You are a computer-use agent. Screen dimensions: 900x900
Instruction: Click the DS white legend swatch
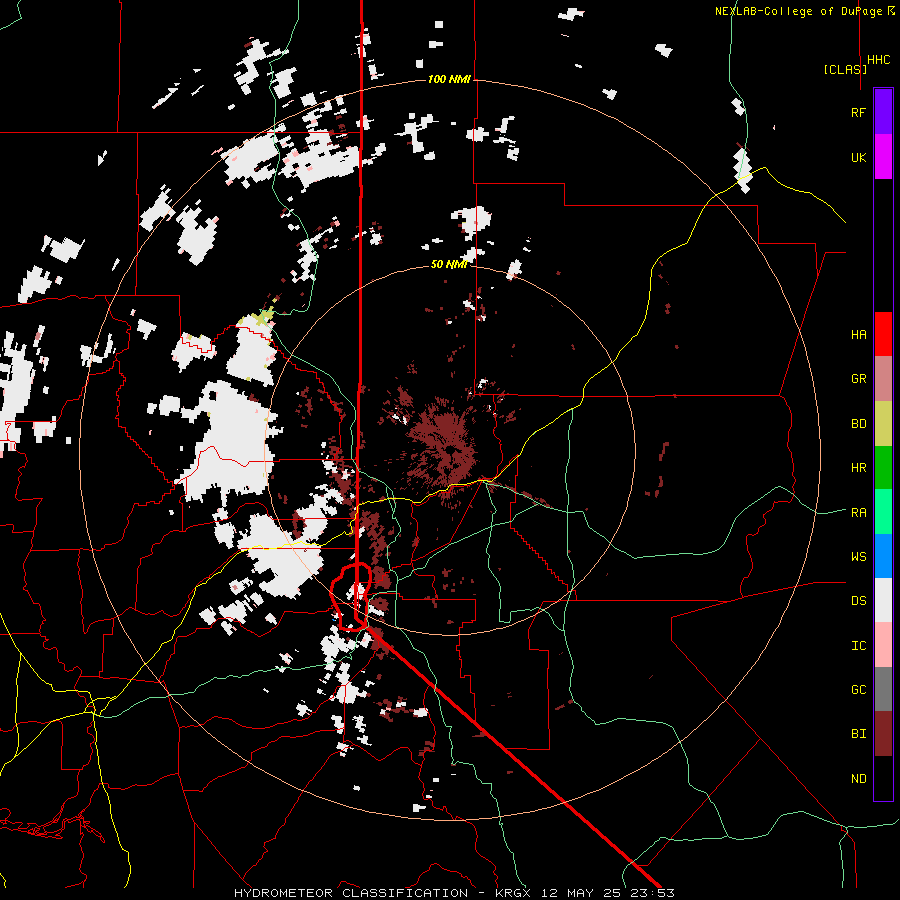click(x=883, y=600)
